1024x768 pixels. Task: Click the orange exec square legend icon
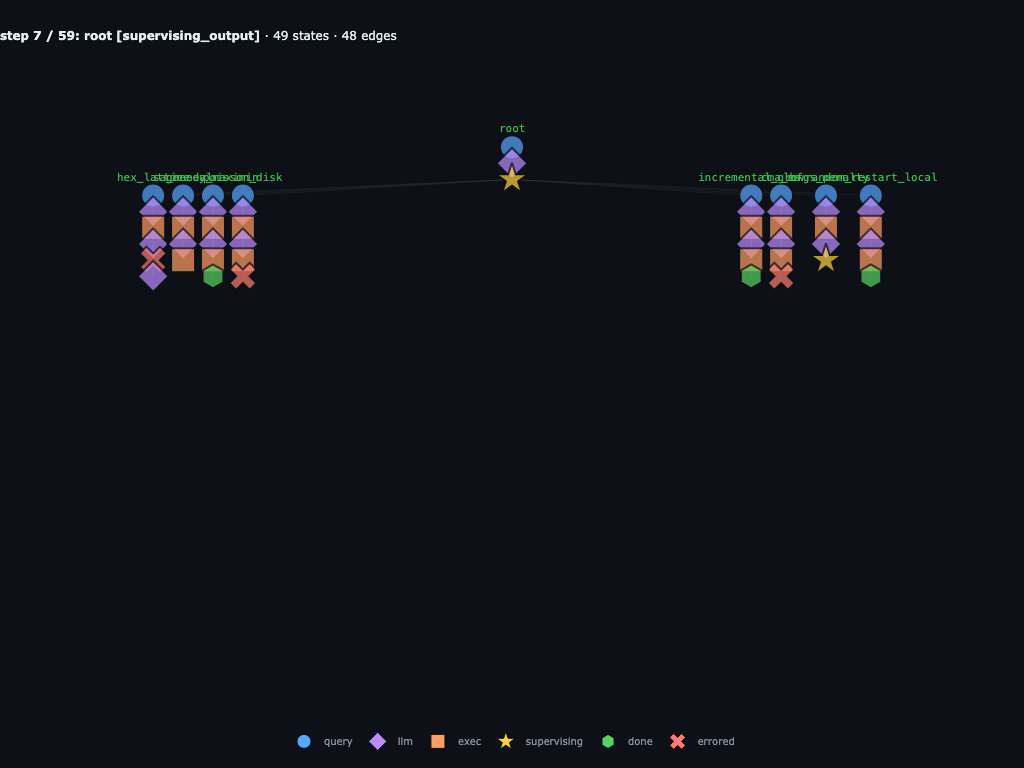click(438, 741)
